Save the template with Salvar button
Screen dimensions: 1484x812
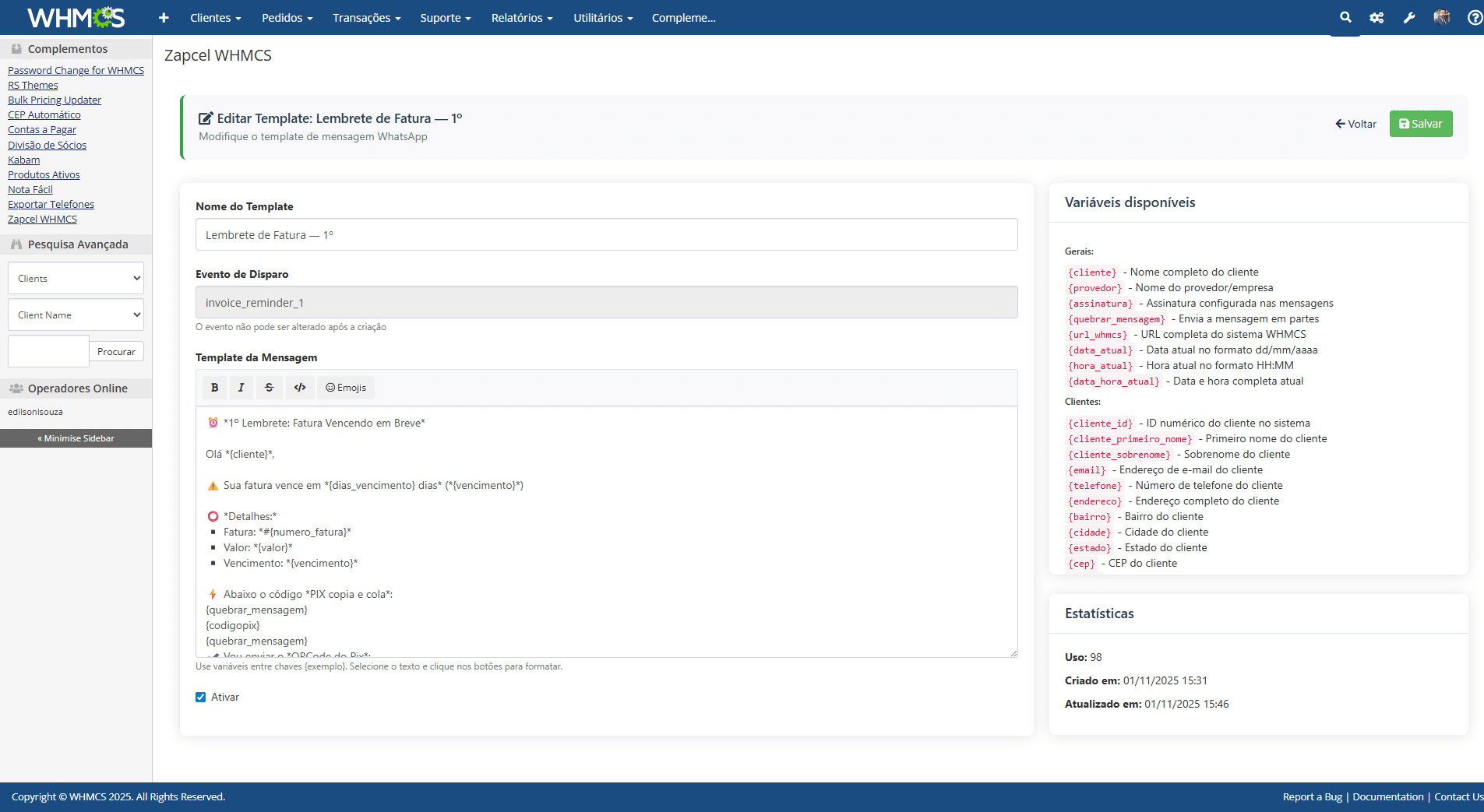[1420, 124]
